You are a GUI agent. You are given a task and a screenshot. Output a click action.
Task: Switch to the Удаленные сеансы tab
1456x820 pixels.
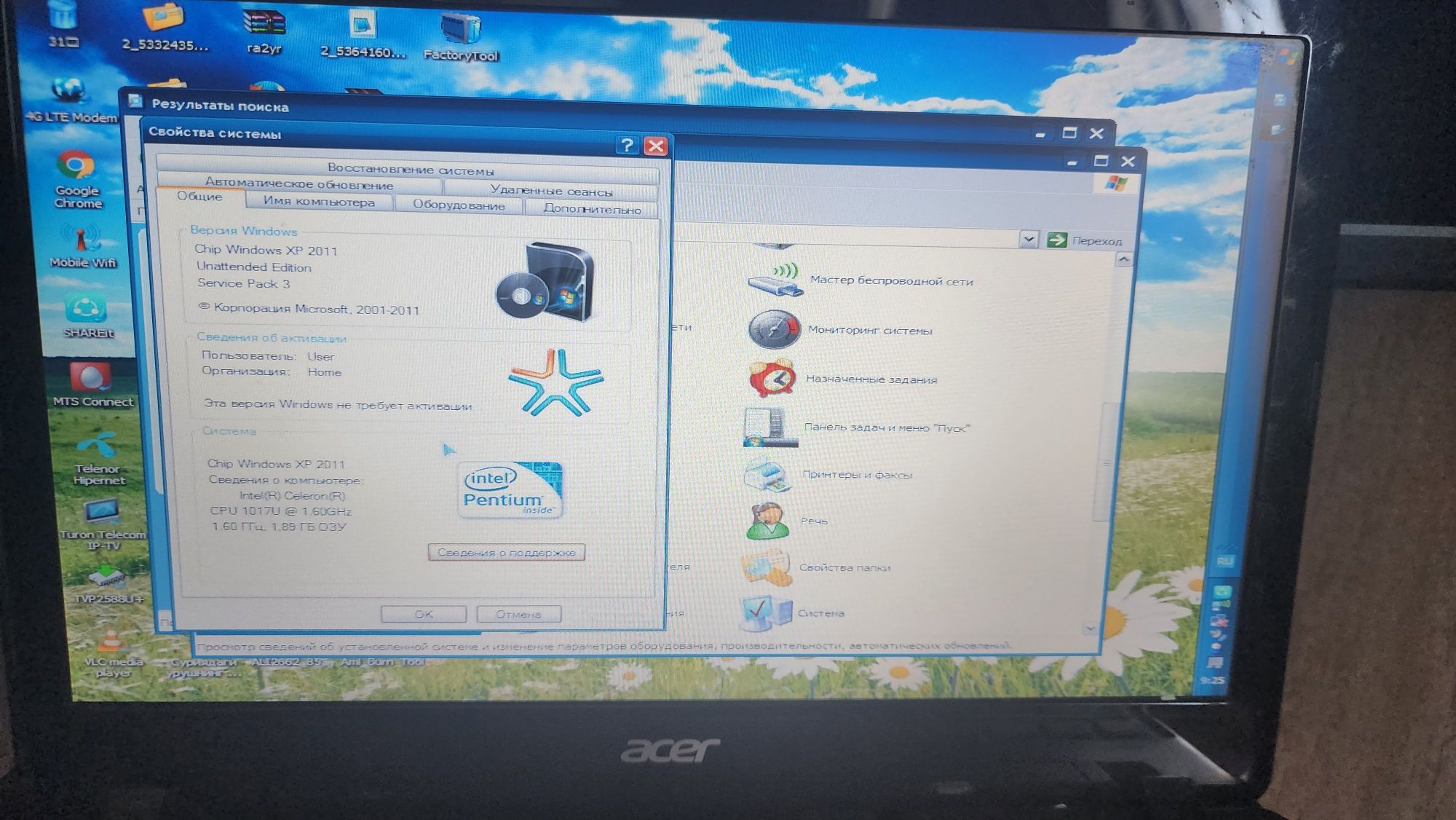[551, 191]
